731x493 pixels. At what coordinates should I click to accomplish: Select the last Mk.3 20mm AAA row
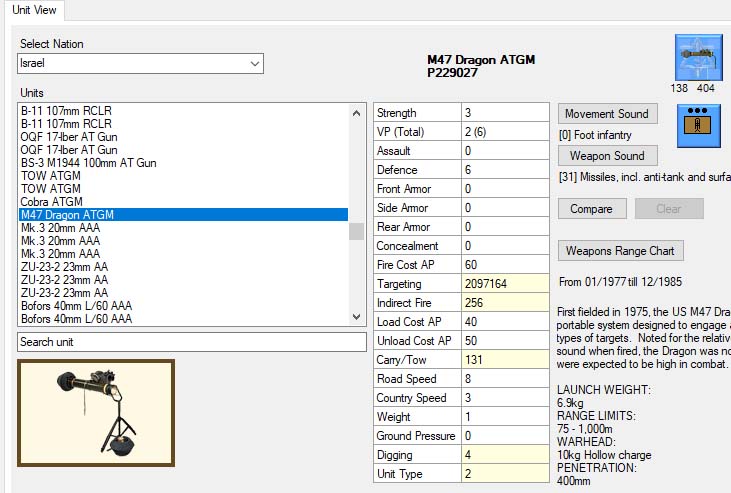coord(184,254)
